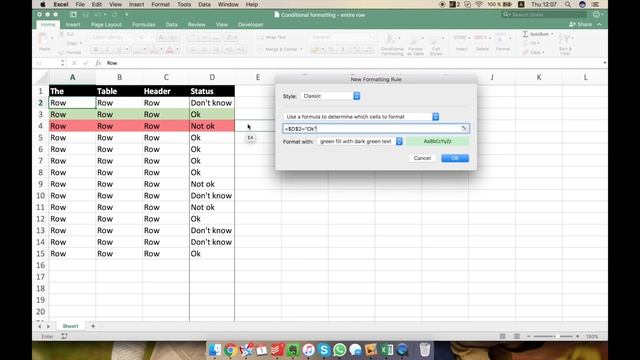Toggle Wrap Text in the ribbon
The width and height of the screenshot is (640, 360).
pyautogui.click(x=271, y=37)
